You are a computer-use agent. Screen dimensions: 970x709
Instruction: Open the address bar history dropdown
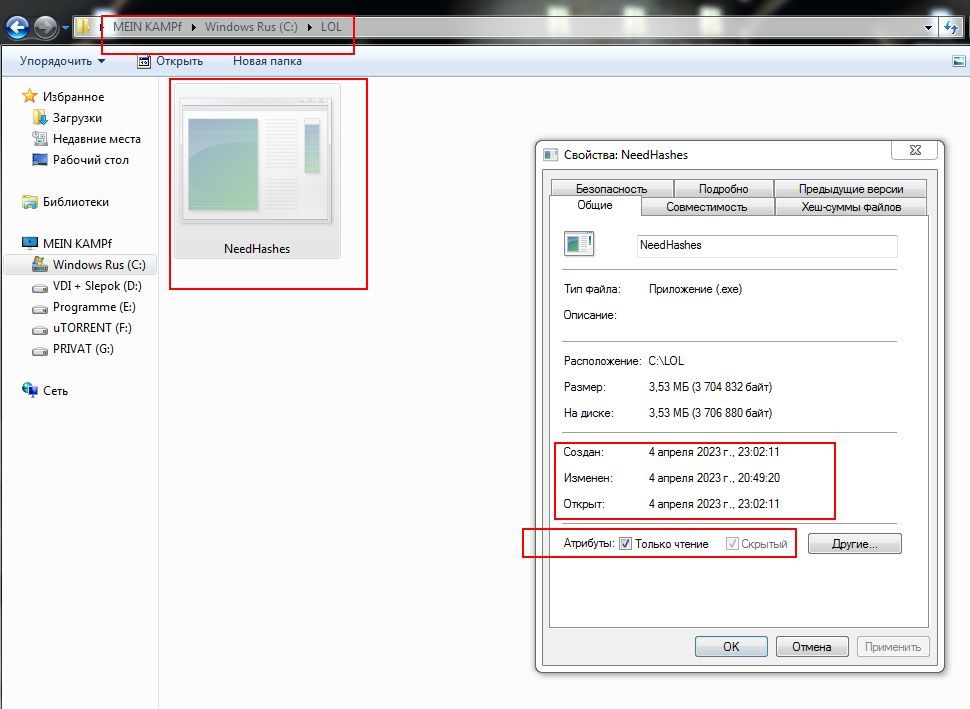click(928, 27)
